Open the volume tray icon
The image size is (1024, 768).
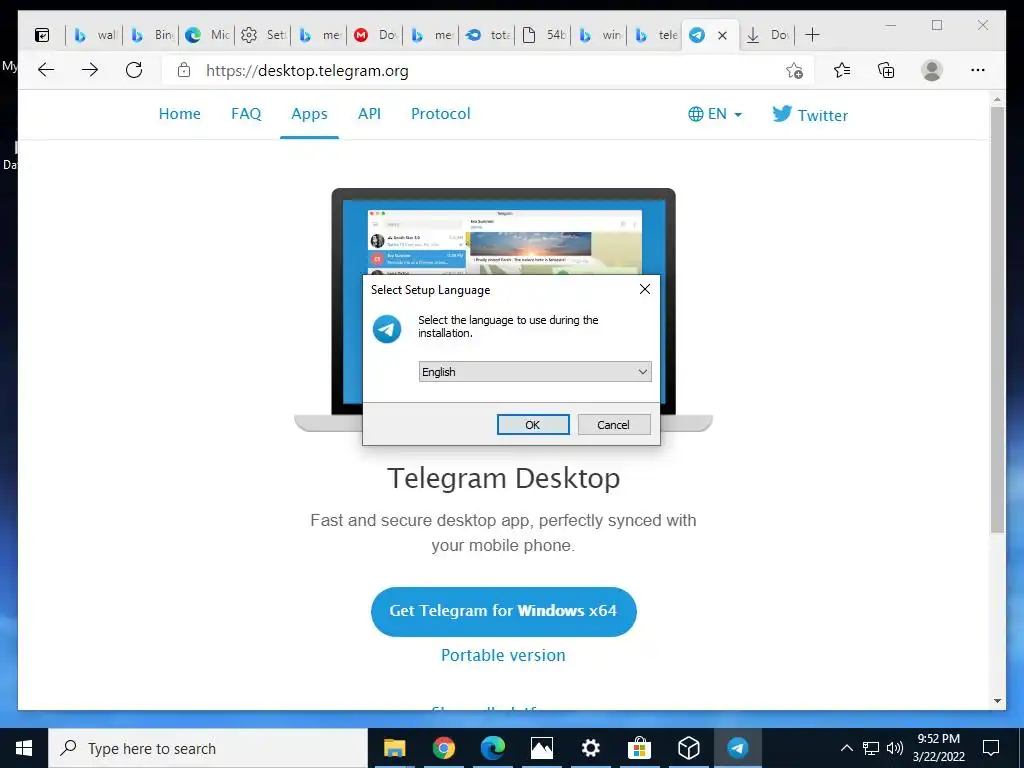pos(895,748)
